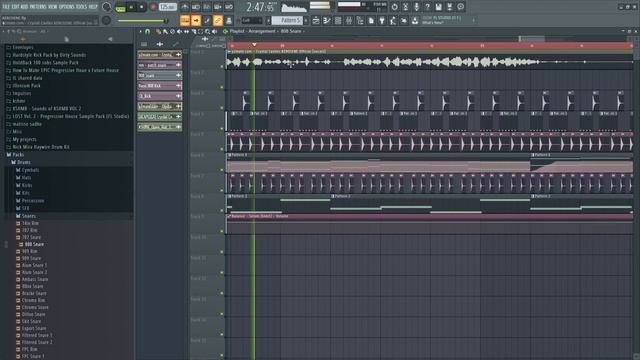The height and width of the screenshot is (360, 640).
Task: Open the Cell snap selector dropdown
Action: click(252, 20)
